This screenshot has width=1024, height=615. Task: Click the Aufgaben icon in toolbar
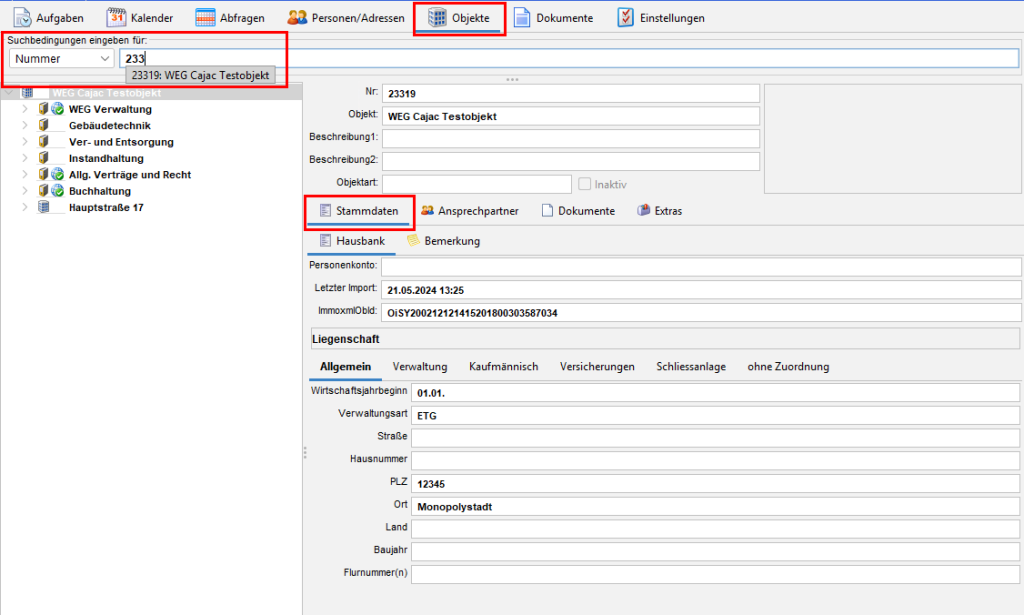coord(23,18)
